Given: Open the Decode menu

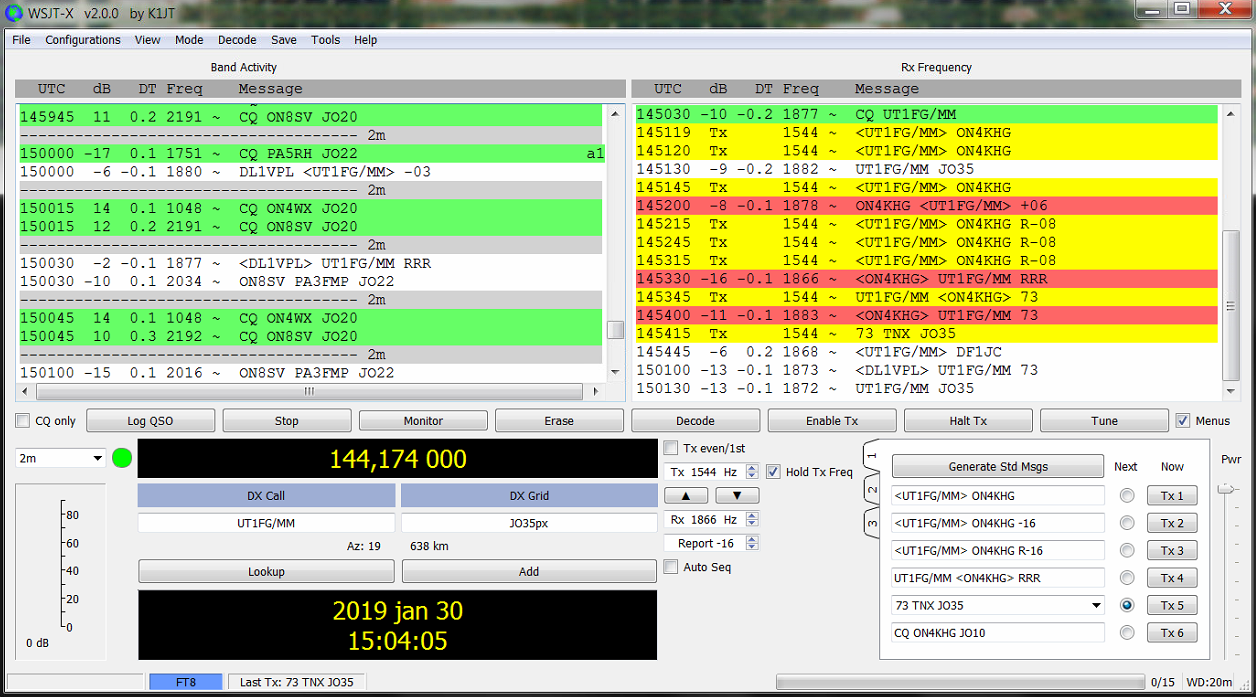Looking at the screenshot, I should 237,40.
